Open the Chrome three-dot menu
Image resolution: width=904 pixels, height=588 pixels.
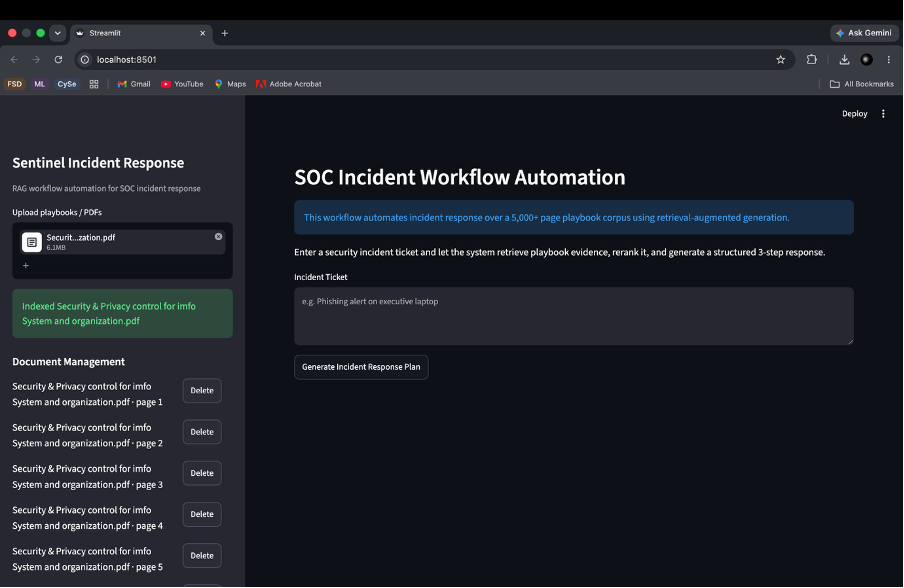(888, 59)
